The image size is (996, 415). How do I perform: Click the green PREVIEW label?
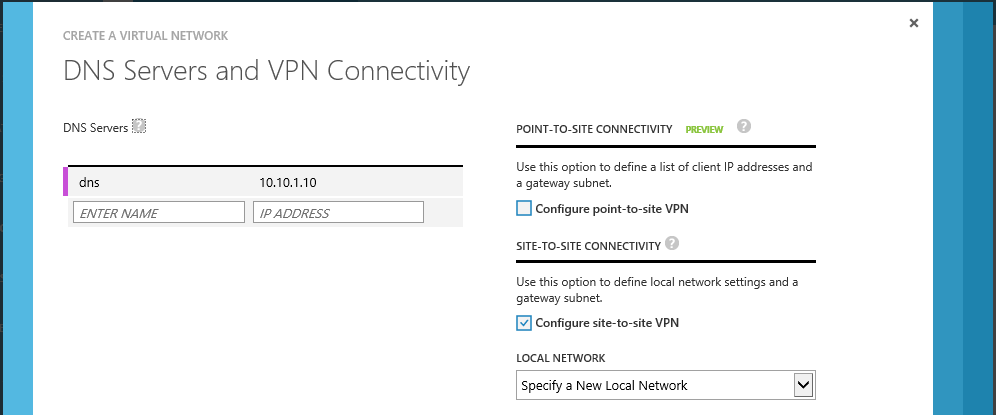click(x=704, y=130)
